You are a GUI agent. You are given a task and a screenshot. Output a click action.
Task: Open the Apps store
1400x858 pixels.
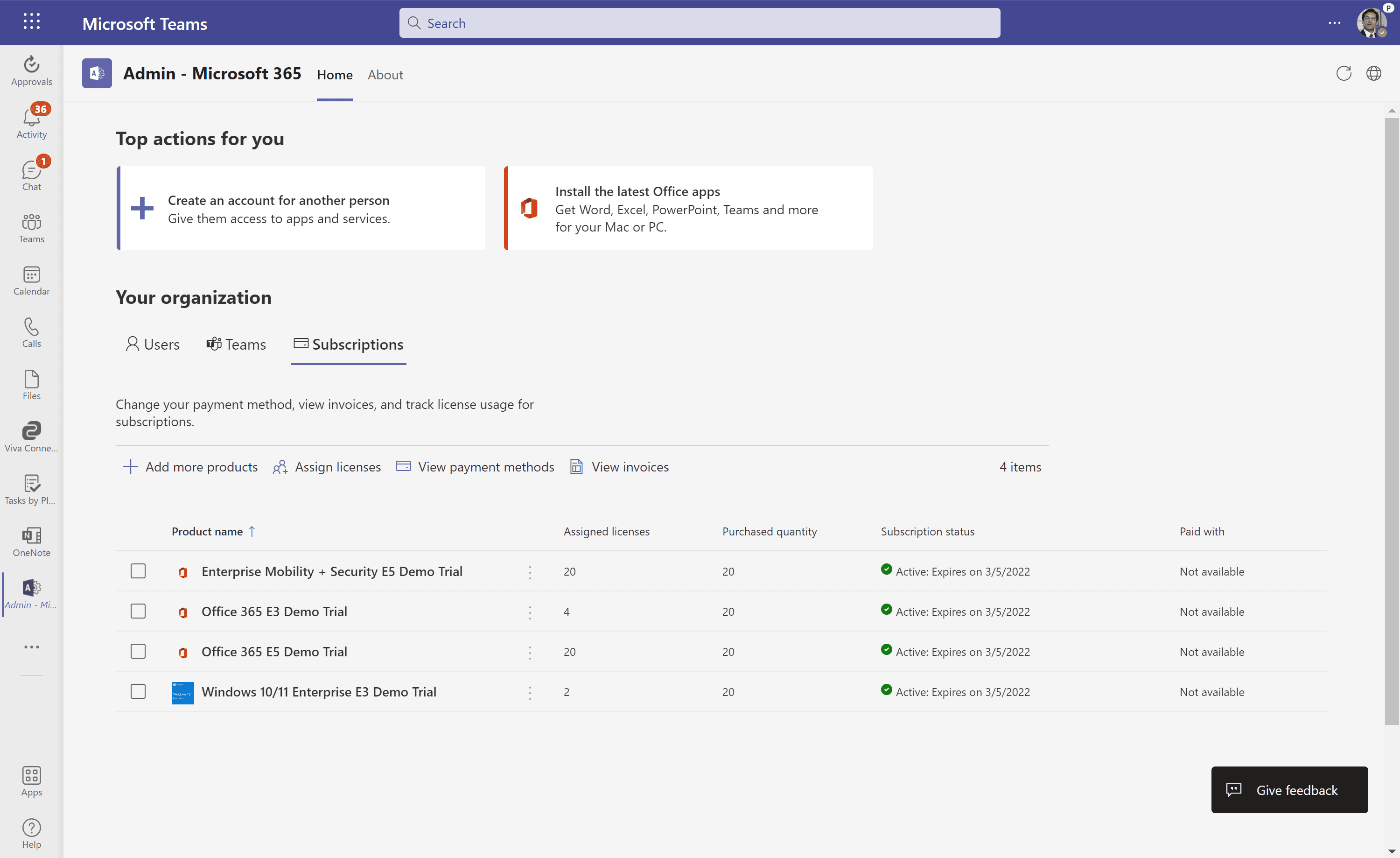(31, 781)
